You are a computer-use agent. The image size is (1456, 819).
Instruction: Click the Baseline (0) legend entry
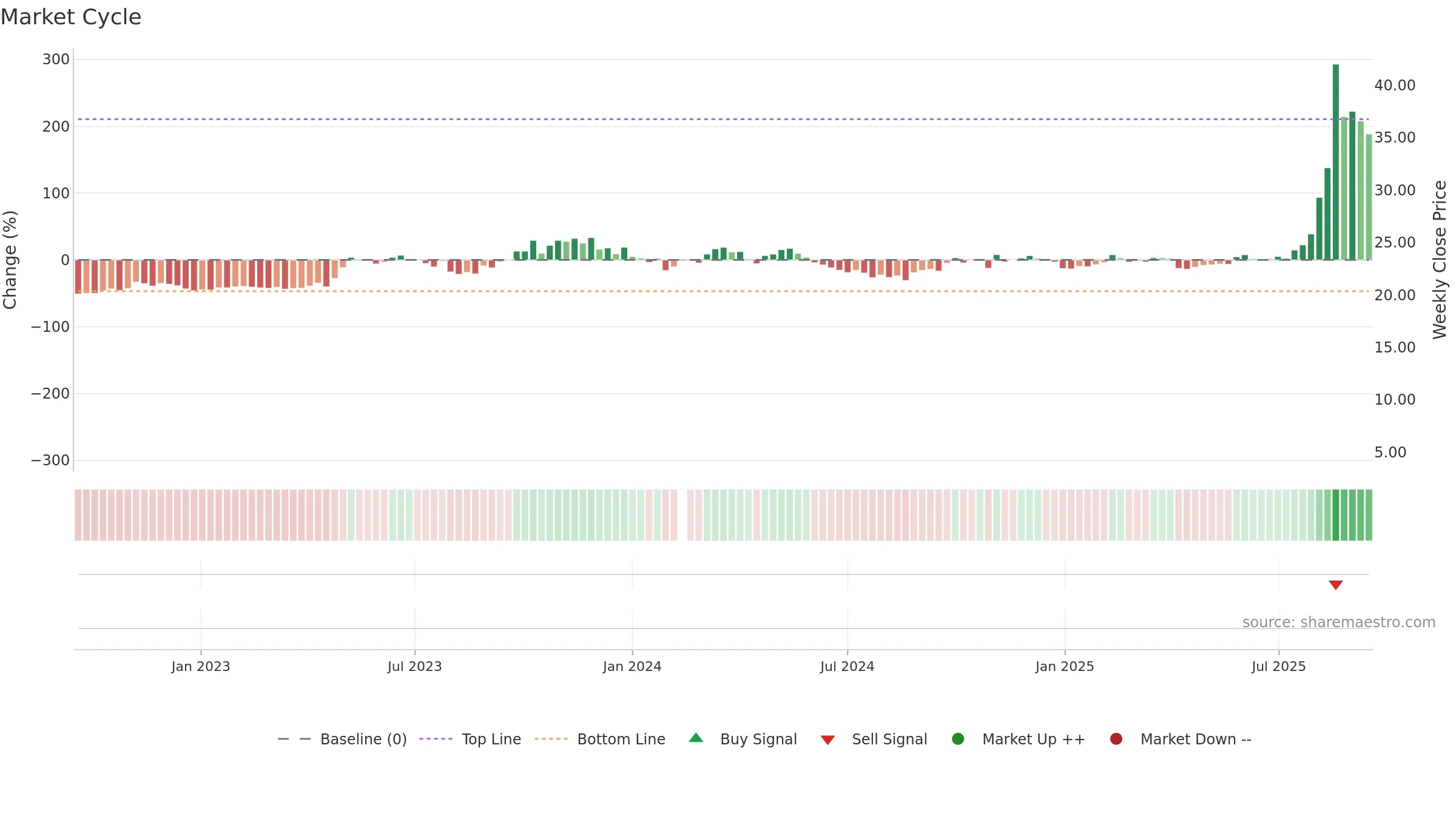[342, 739]
